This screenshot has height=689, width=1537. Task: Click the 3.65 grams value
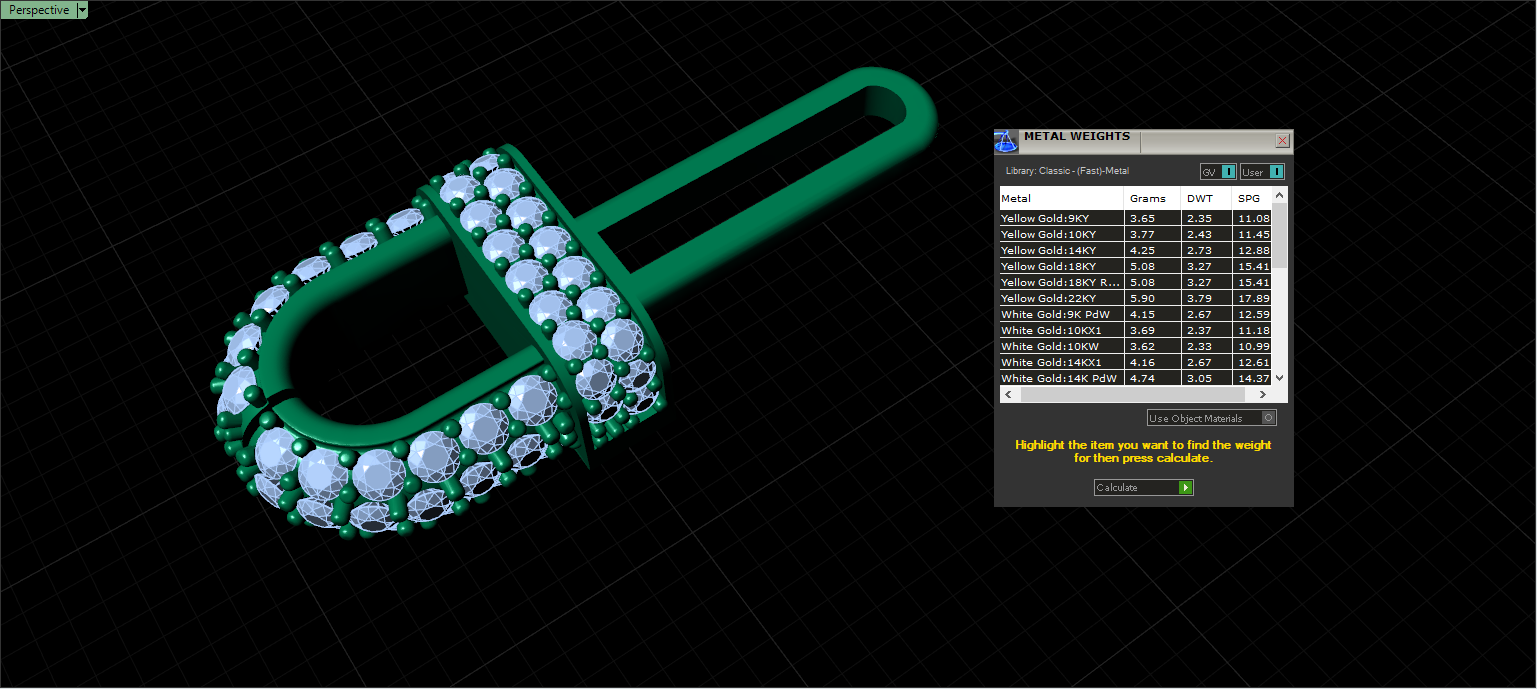click(1142, 218)
